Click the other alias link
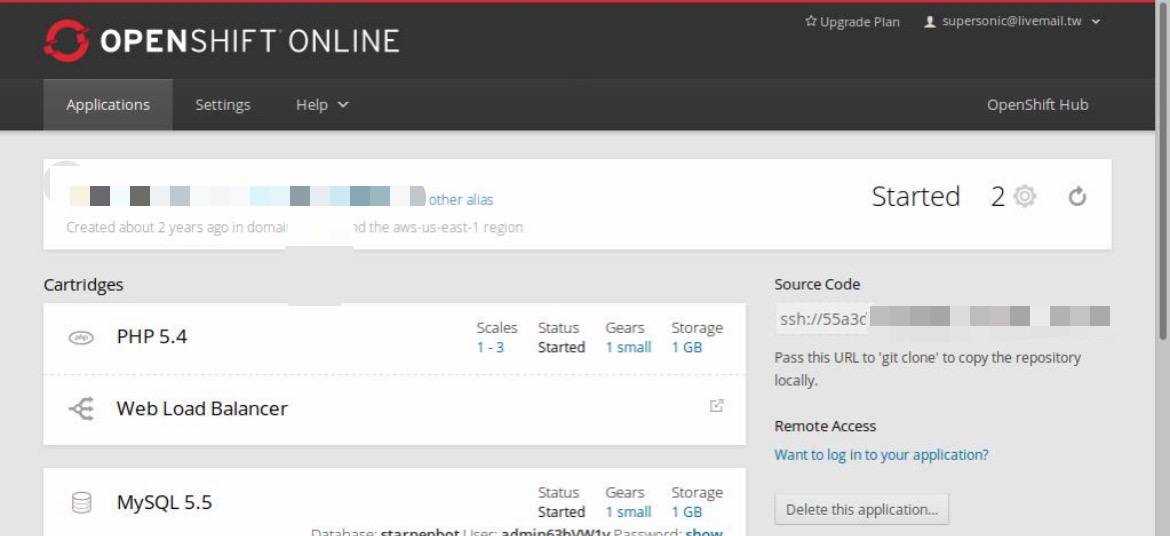Image resolution: width=1170 pixels, height=536 pixels. click(460, 199)
